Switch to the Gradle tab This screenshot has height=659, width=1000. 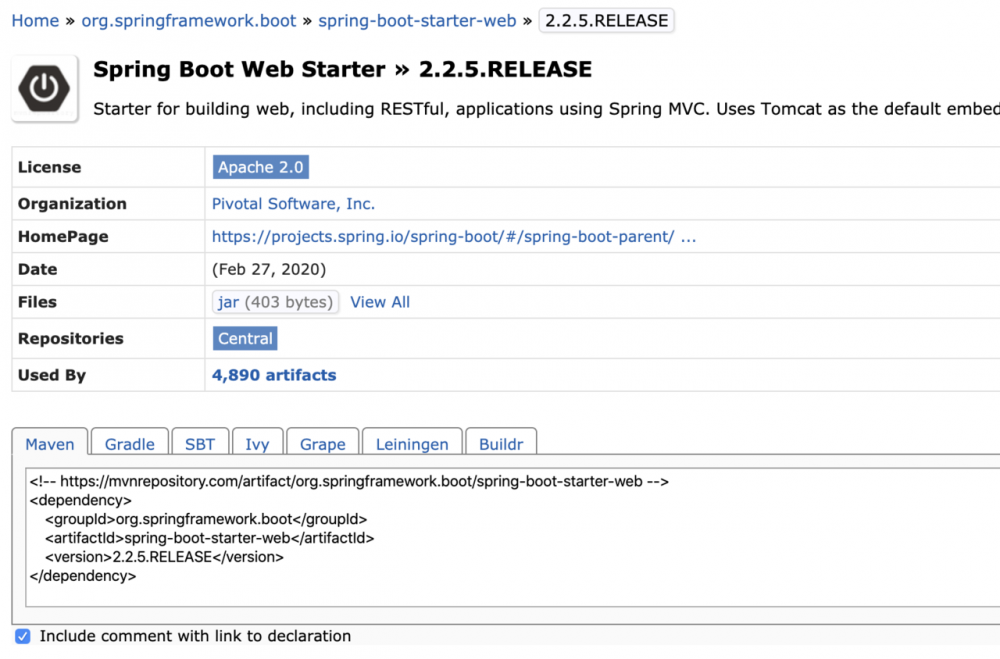[128, 443]
